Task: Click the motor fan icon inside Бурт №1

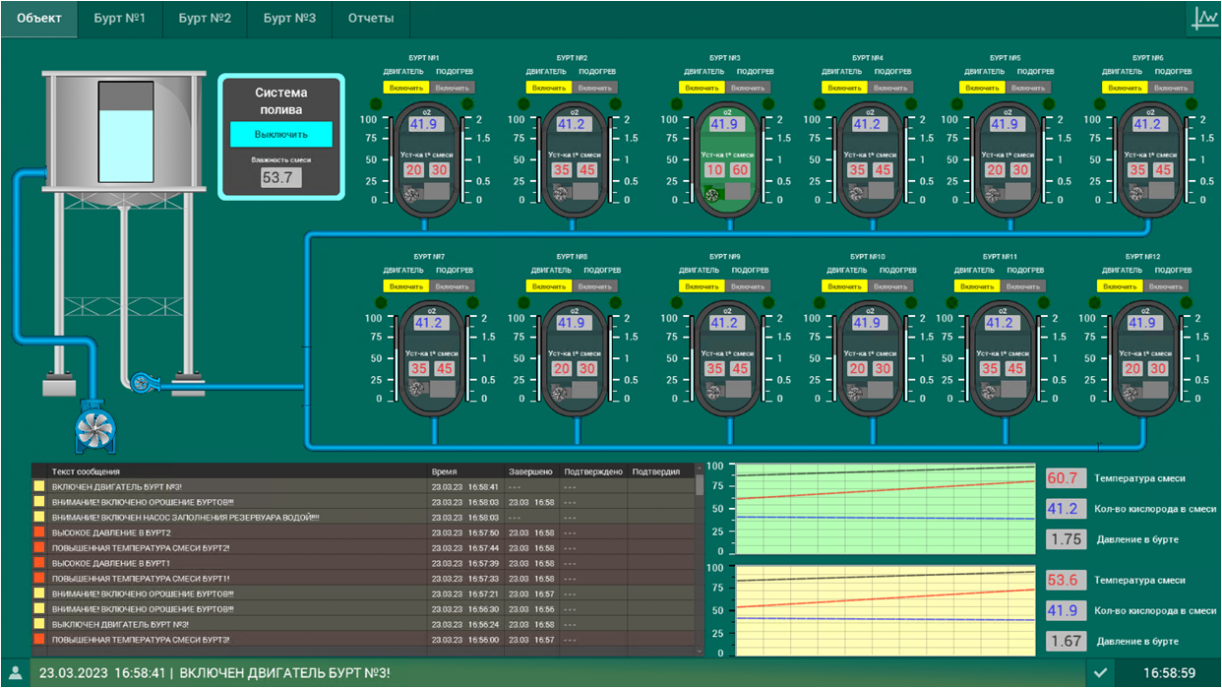Action: click(x=411, y=194)
